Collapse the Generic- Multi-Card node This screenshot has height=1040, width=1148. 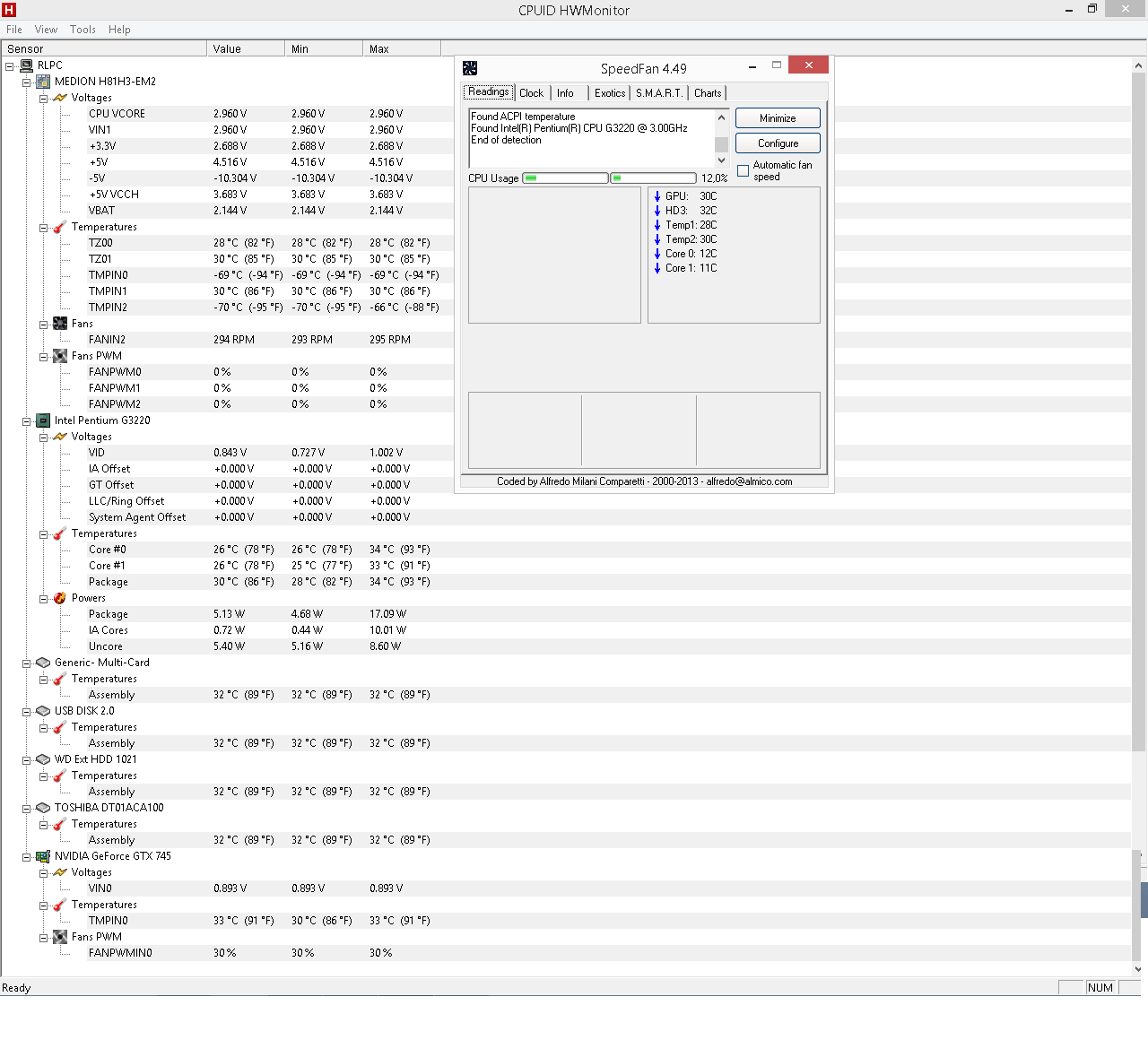click(27, 663)
